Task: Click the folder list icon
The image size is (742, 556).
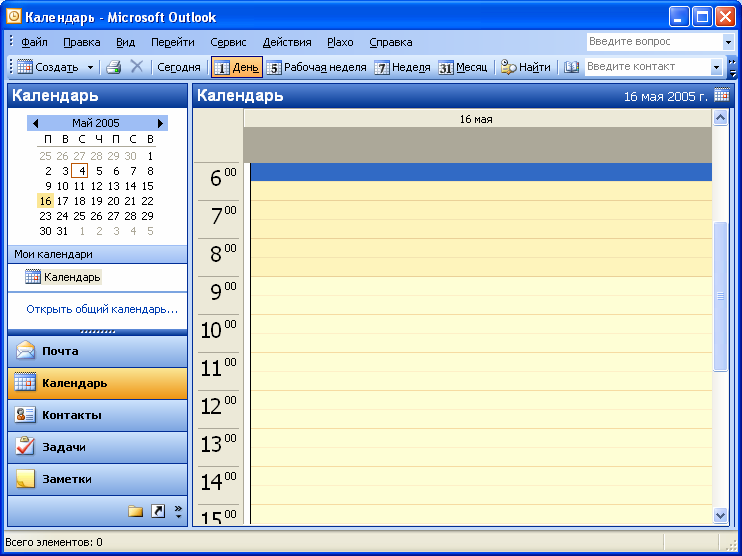Action: [x=135, y=511]
